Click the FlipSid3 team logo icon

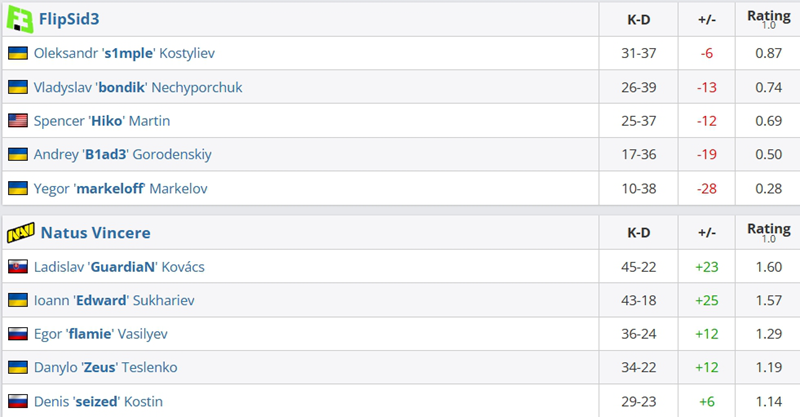point(19,18)
